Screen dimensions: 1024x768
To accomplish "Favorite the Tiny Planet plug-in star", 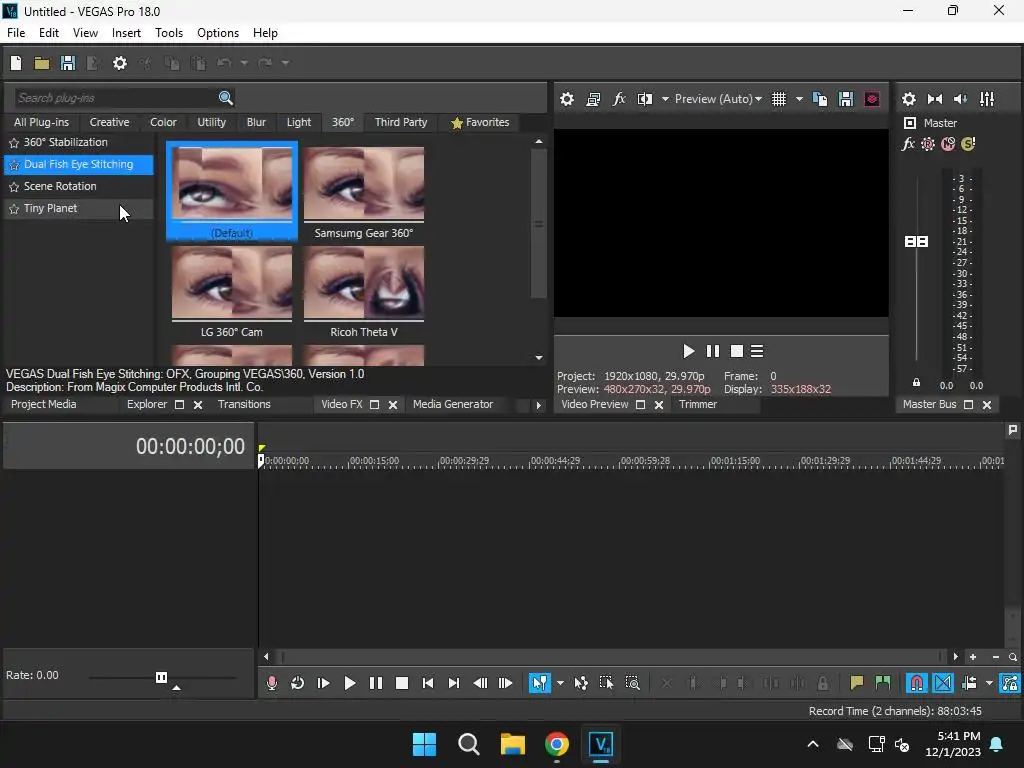I will click(14, 209).
